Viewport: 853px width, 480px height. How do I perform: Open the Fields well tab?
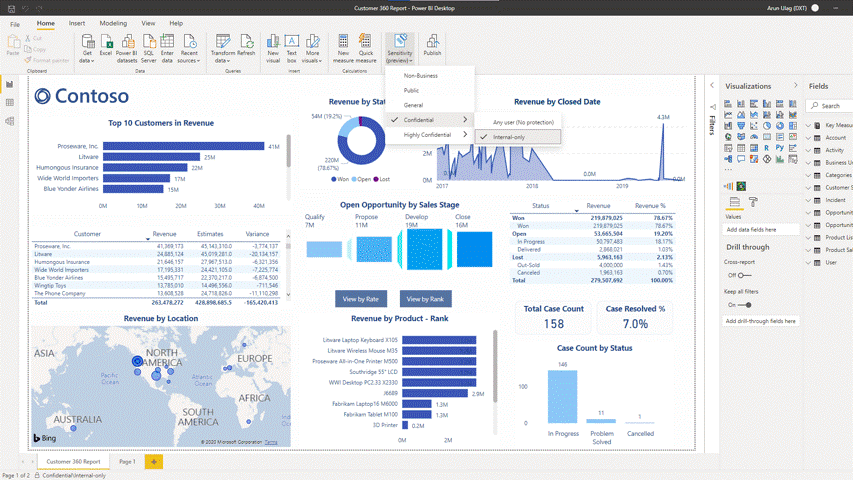point(734,202)
